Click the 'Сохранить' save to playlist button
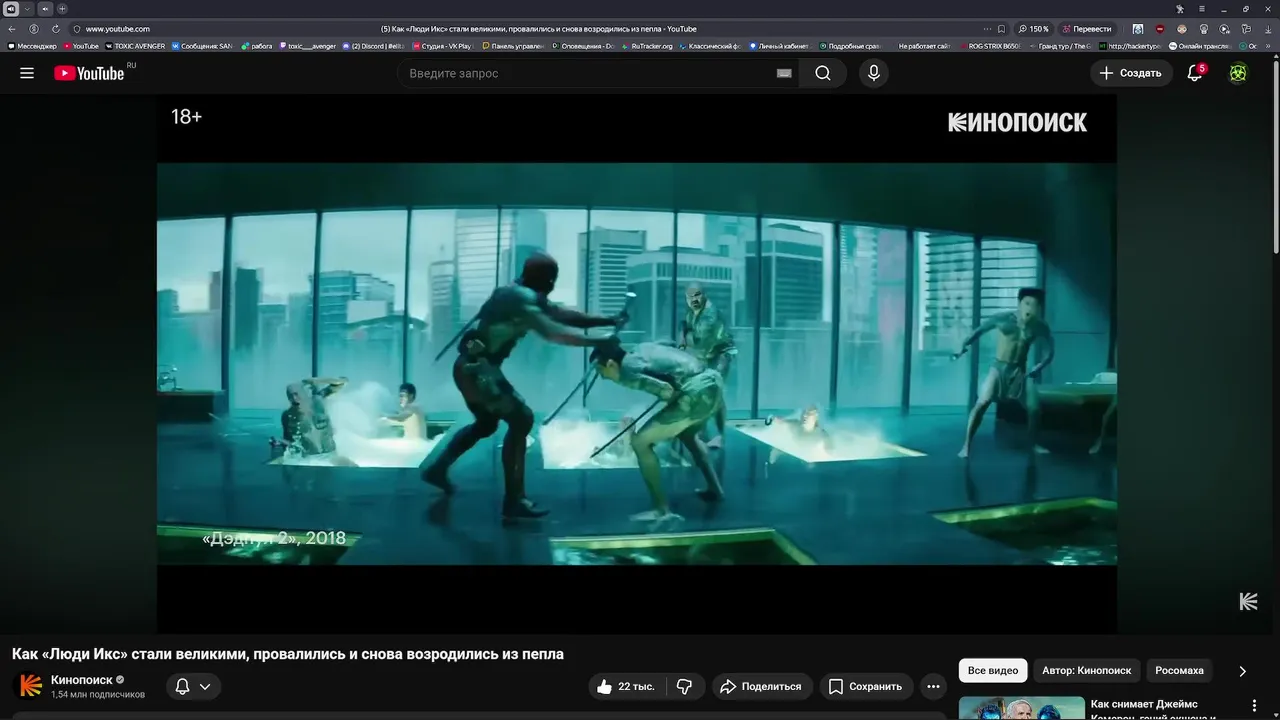Image resolution: width=1280 pixels, height=720 pixels. (x=866, y=686)
